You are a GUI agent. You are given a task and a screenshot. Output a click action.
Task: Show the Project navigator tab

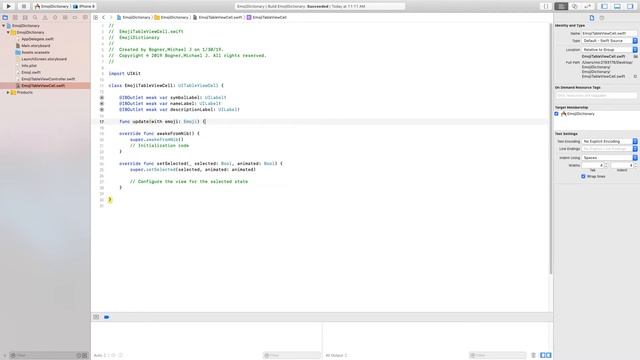click(x=5, y=18)
